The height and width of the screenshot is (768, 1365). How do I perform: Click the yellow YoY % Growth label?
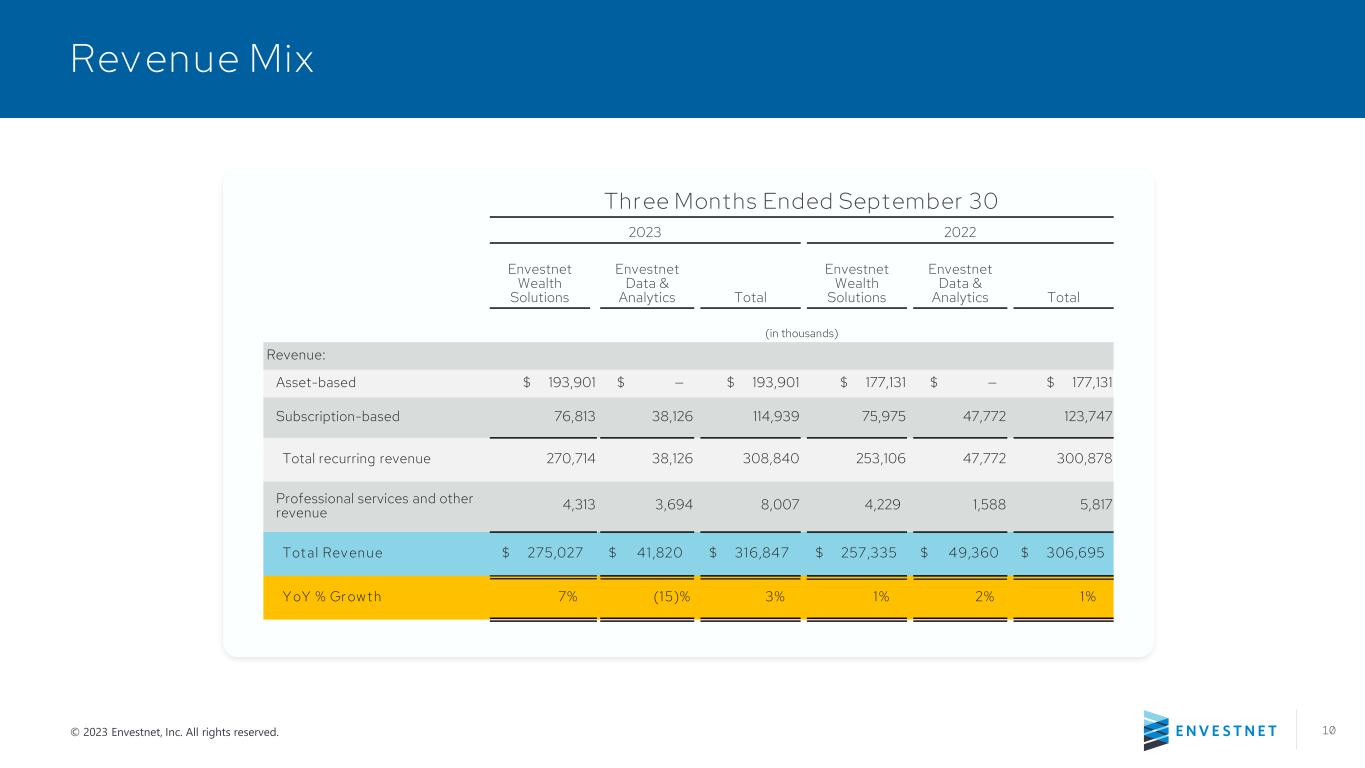(x=332, y=597)
